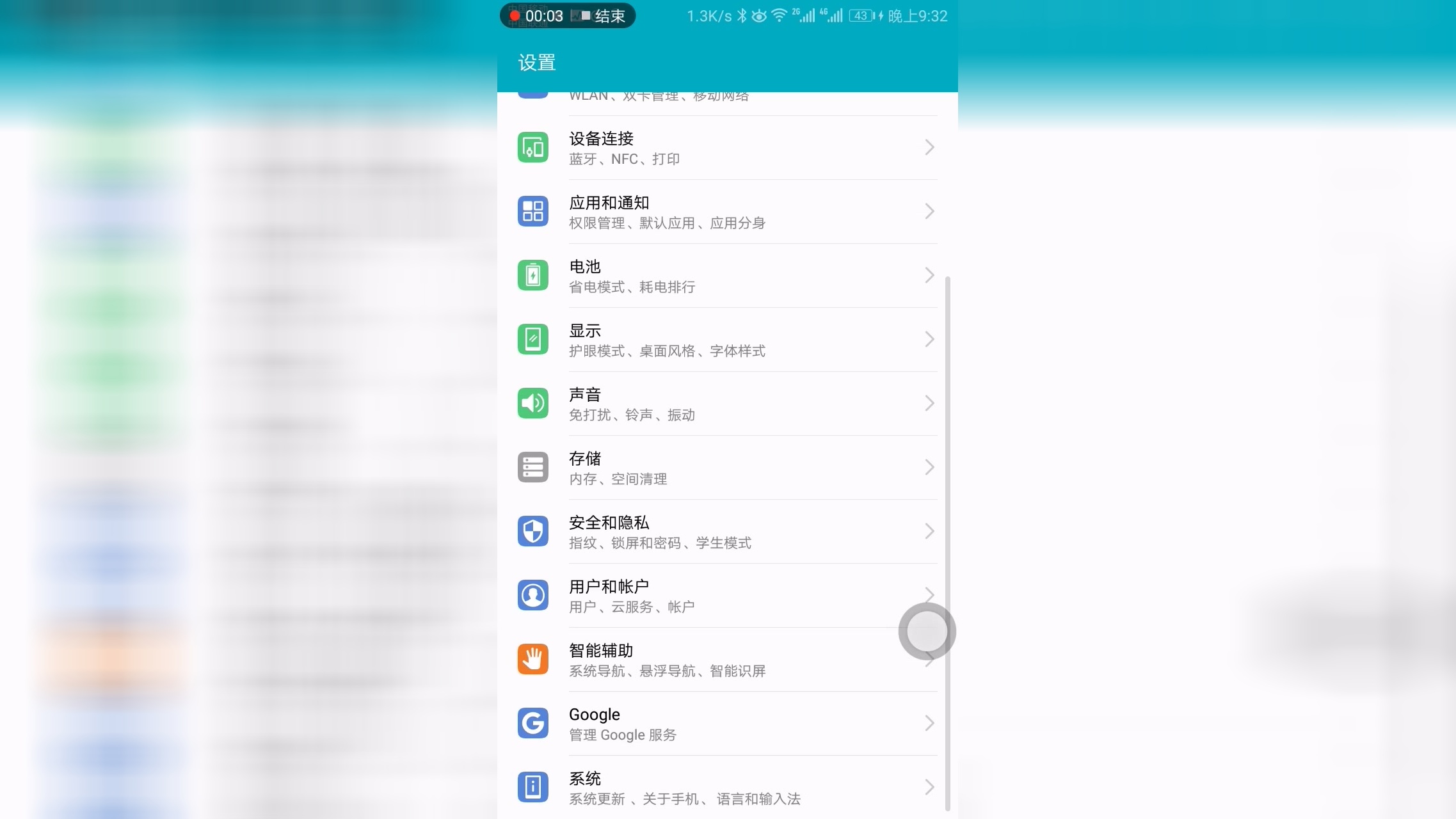Expand the 系统 row chevron
The width and height of the screenshot is (1456, 819).
(929, 787)
